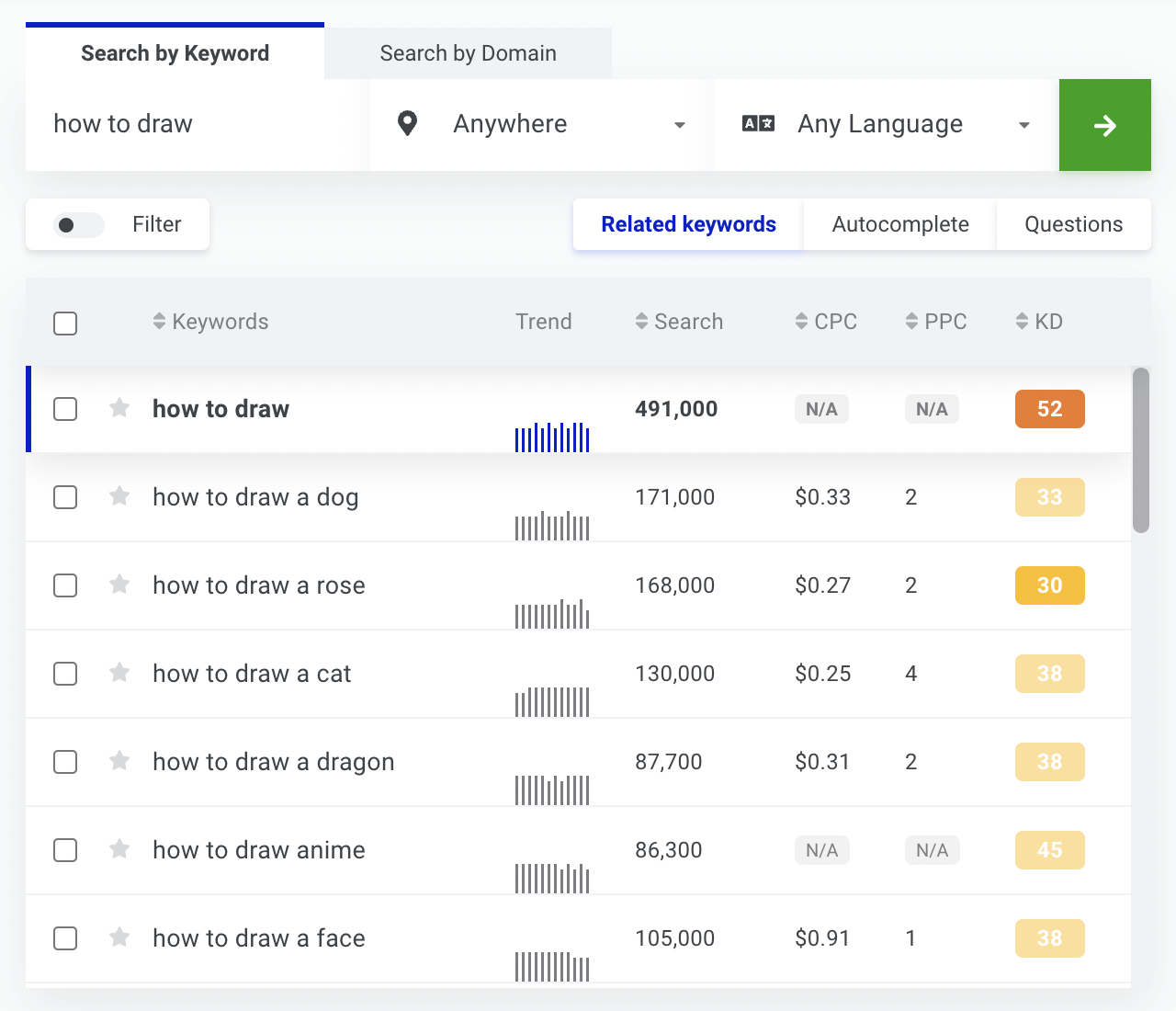View trend chart for 'how to draw anime'
Image resolution: width=1176 pixels, height=1011 pixels.
(x=552, y=878)
